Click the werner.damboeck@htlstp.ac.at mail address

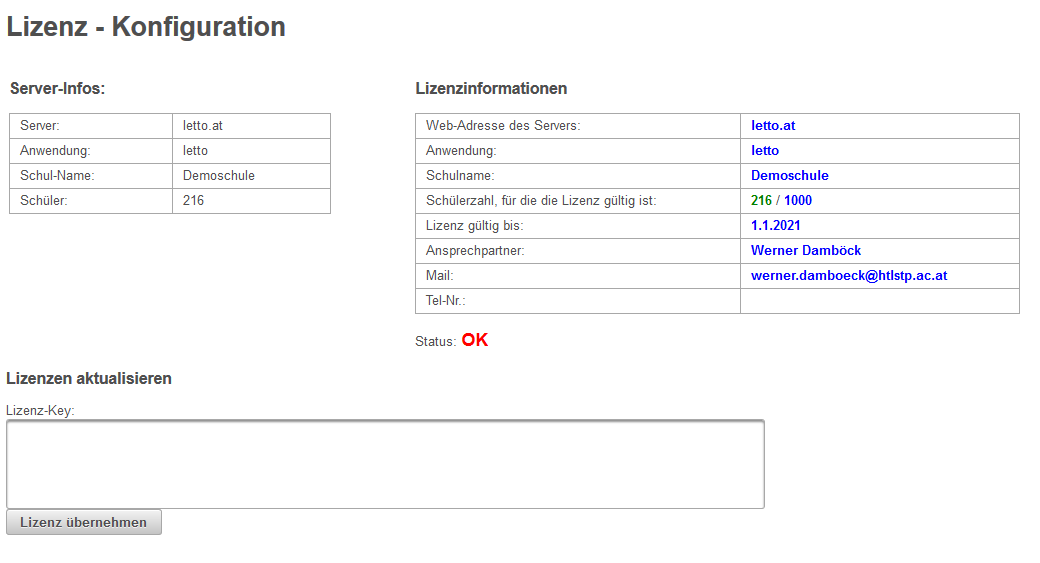point(849,275)
